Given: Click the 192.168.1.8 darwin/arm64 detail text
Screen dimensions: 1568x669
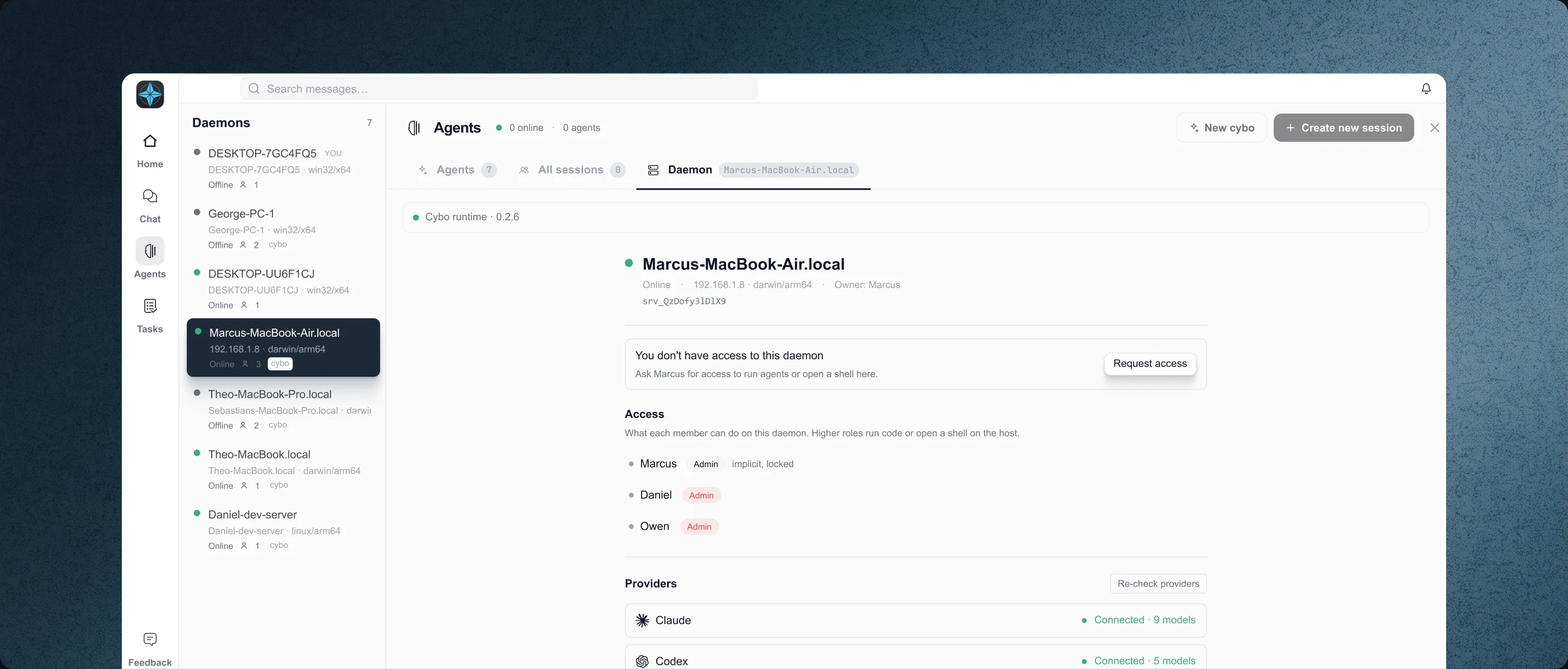Looking at the screenshot, I should point(753,285).
